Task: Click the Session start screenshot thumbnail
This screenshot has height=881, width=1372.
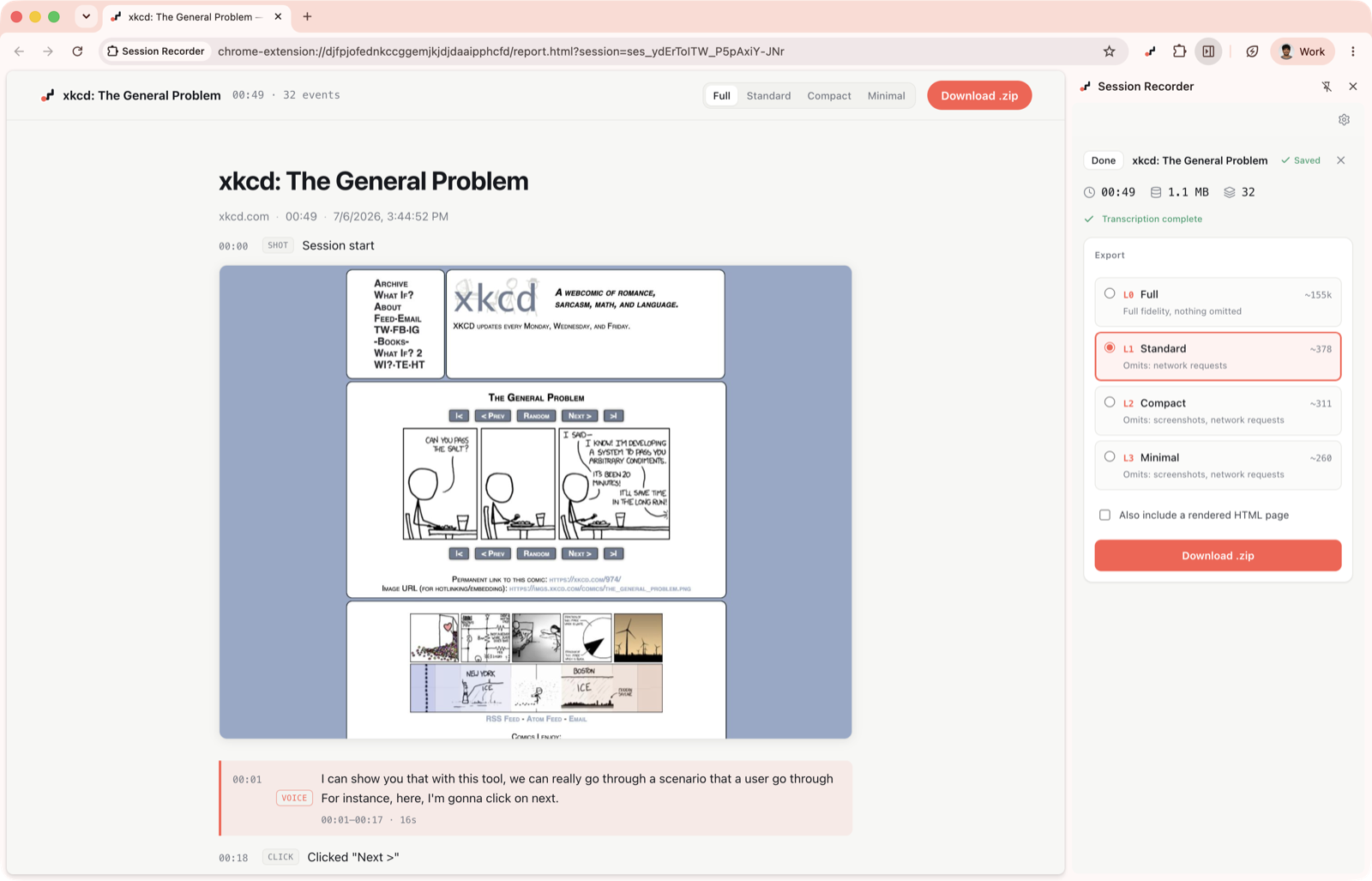Action: [x=535, y=502]
